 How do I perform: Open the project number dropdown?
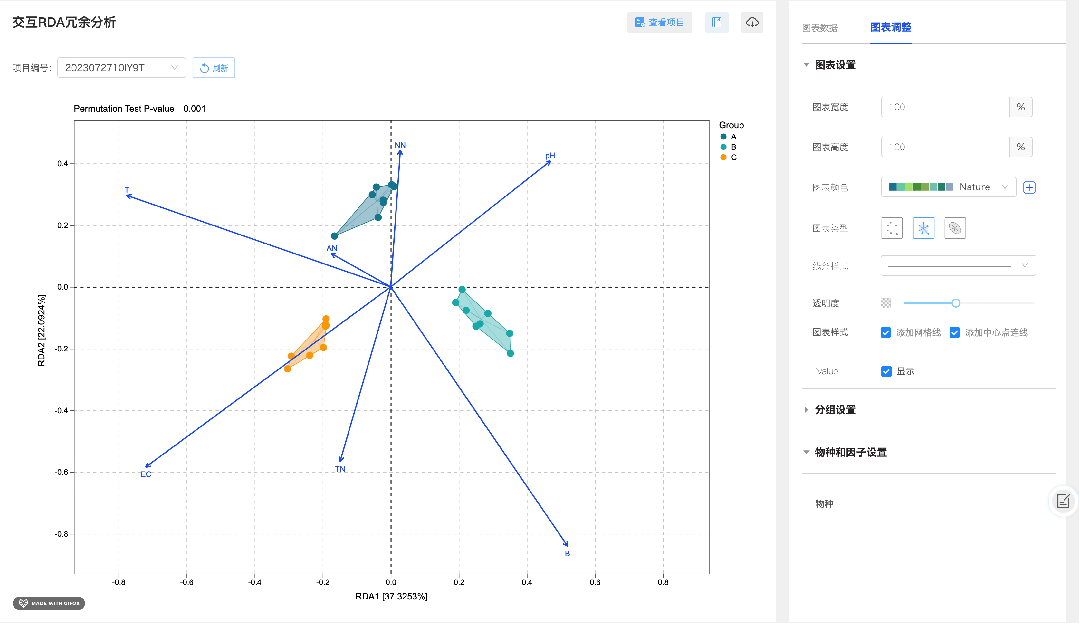[x=122, y=68]
